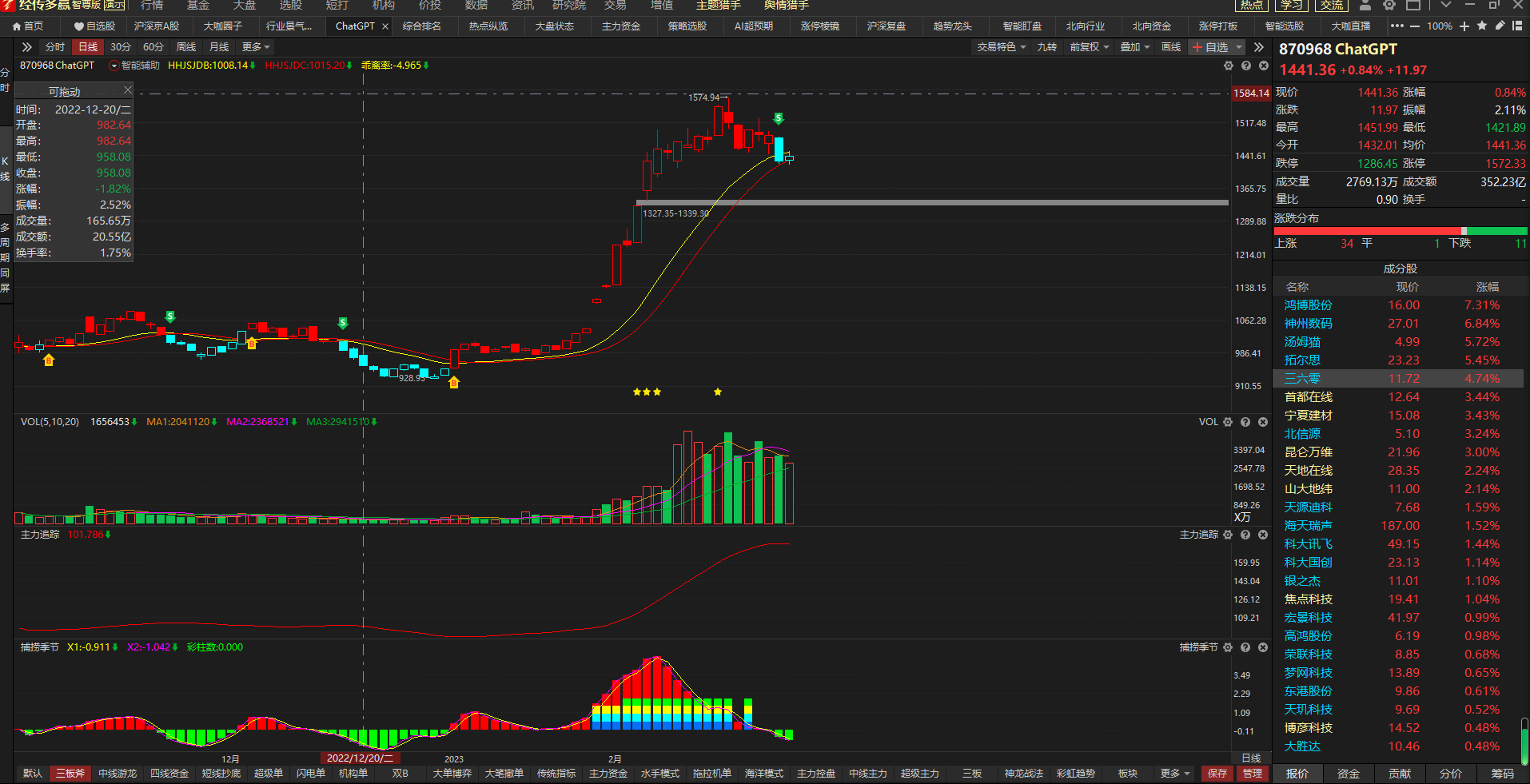
Task: Open 捕捞季节 panel help icon
Action: click(1245, 647)
